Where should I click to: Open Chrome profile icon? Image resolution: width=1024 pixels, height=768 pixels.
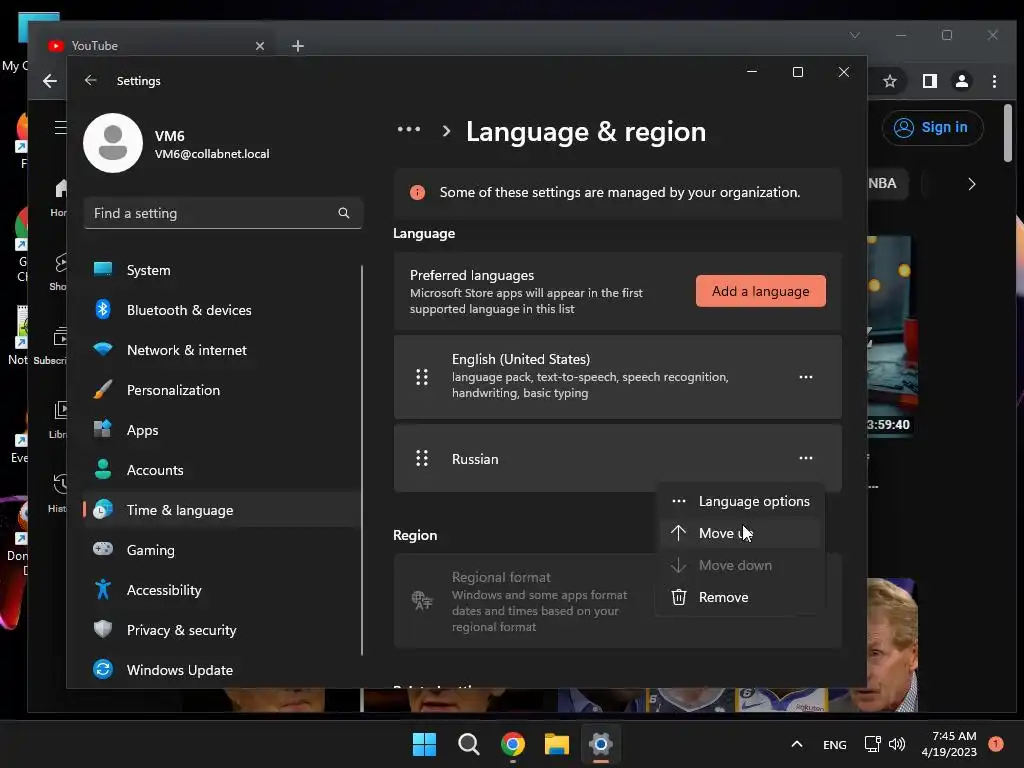(x=961, y=81)
